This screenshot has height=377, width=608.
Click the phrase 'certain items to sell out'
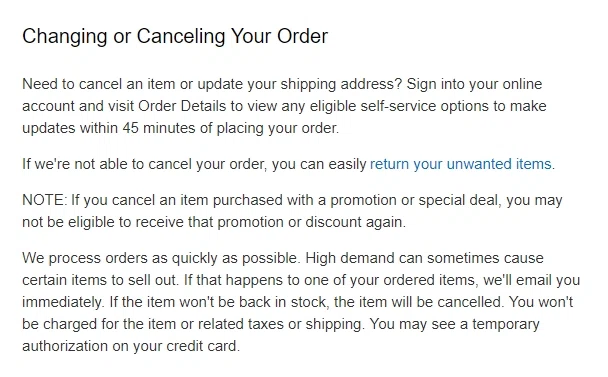(100, 280)
